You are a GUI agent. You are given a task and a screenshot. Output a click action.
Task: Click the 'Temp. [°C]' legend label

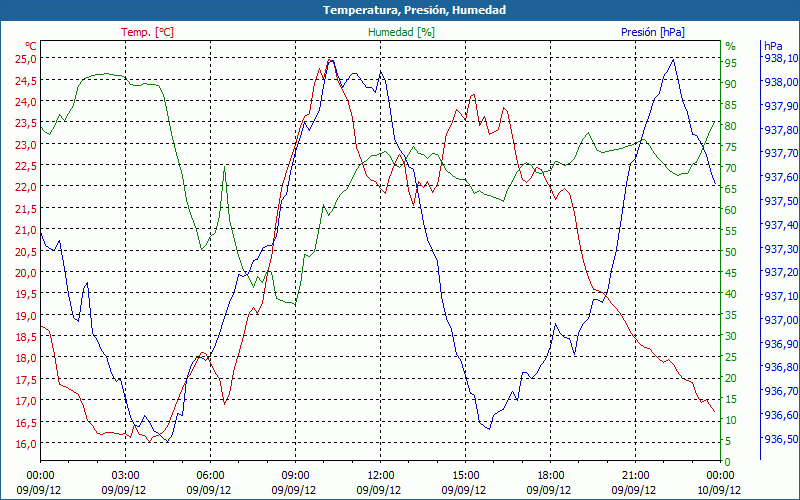(x=147, y=32)
